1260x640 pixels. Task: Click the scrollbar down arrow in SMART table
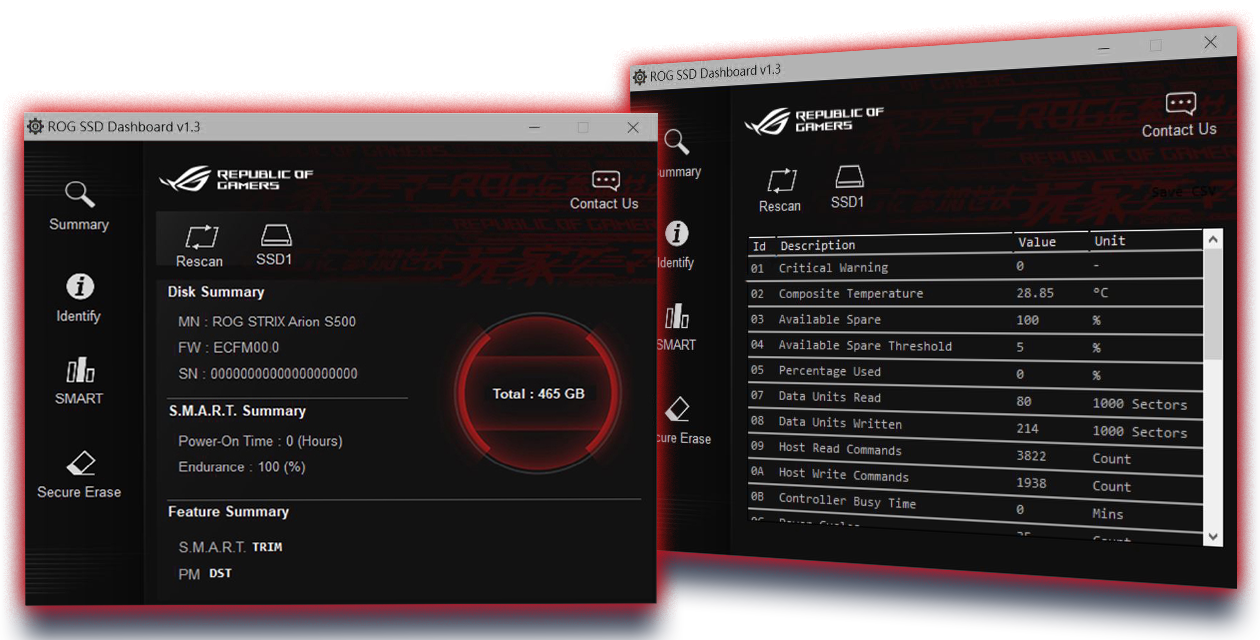(x=1213, y=536)
